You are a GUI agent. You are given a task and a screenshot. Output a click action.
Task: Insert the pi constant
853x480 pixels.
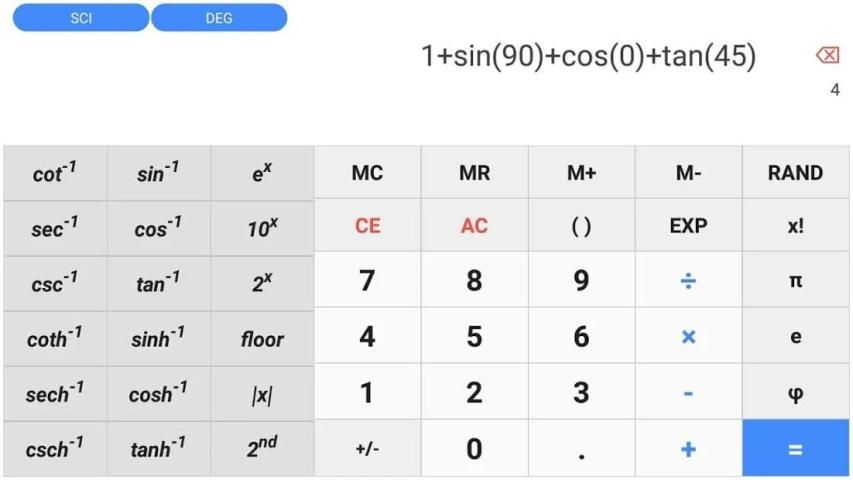pos(795,281)
